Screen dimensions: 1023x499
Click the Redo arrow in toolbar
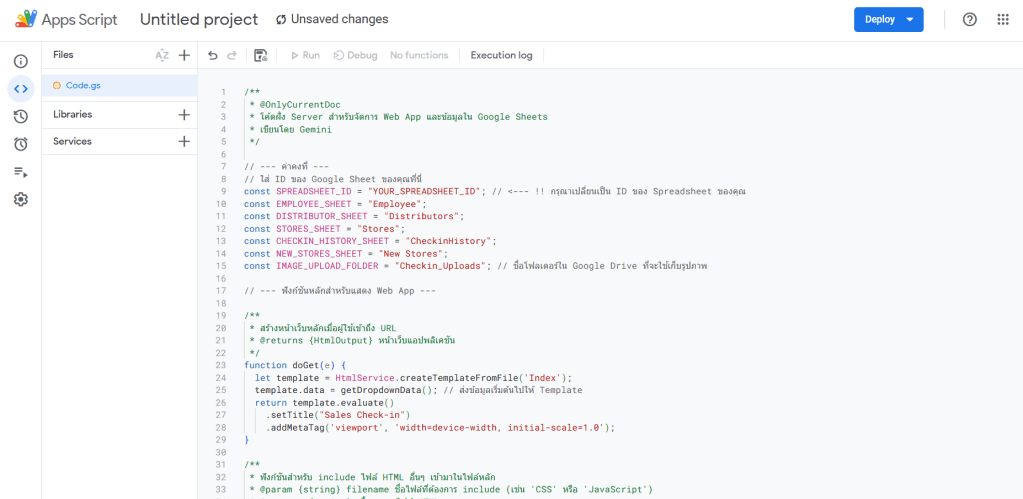(x=232, y=56)
